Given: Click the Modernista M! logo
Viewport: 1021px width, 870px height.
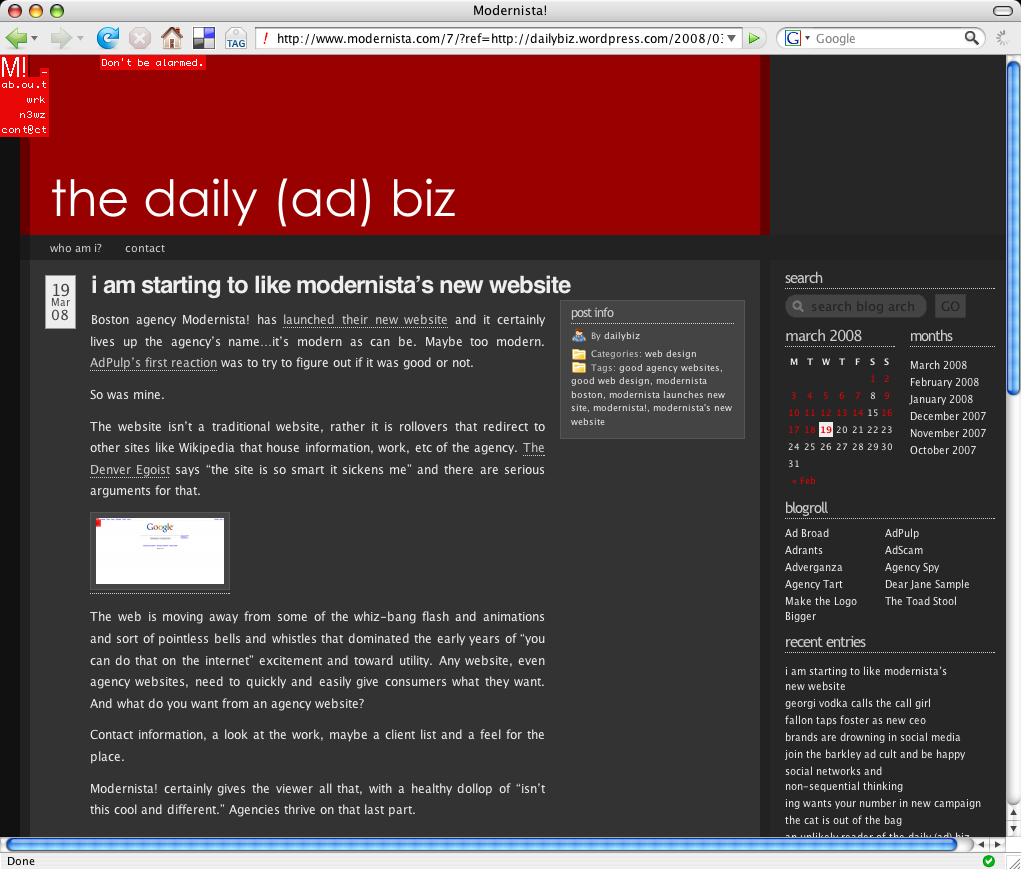Looking at the screenshot, I should coord(14,67).
